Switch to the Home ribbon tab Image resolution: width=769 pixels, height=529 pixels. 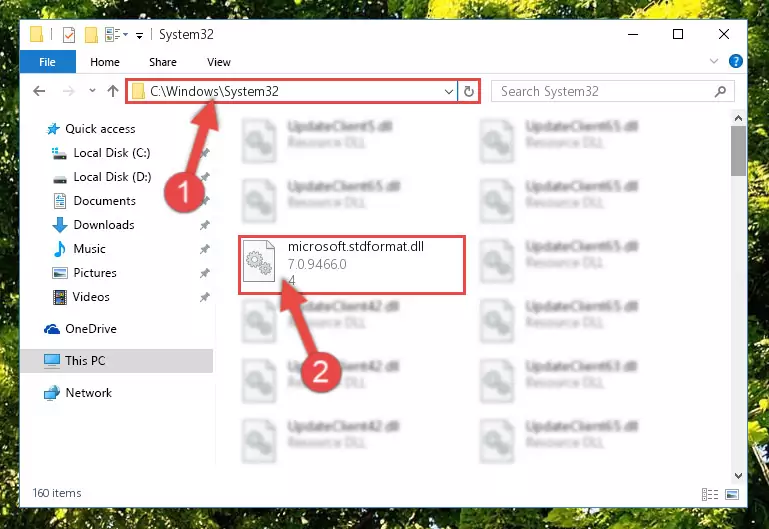(x=104, y=62)
